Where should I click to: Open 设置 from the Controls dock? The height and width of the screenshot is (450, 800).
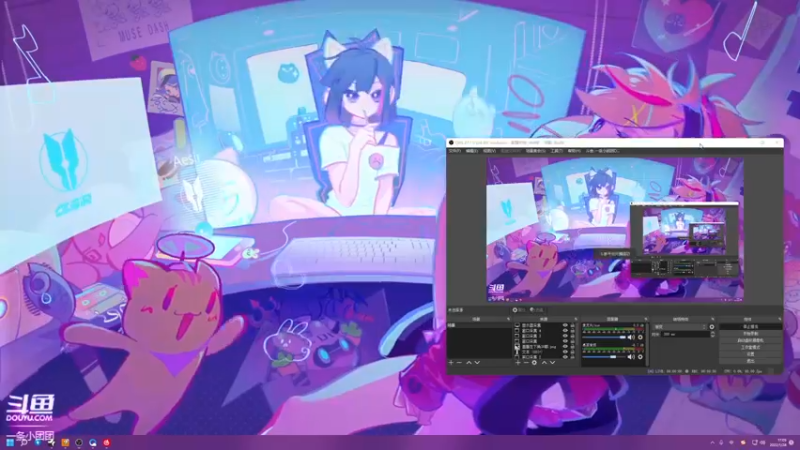pyautogui.click(x=751, y=354)
